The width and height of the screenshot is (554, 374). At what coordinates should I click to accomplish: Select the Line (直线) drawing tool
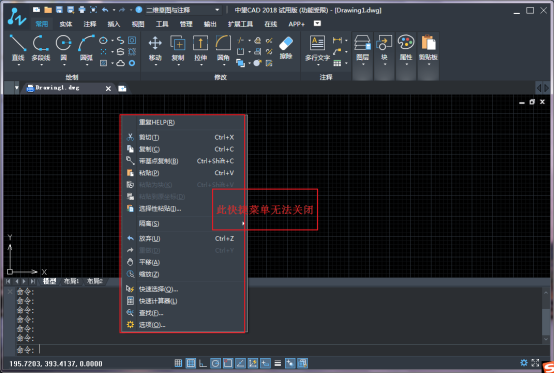[x=18, y=47]
